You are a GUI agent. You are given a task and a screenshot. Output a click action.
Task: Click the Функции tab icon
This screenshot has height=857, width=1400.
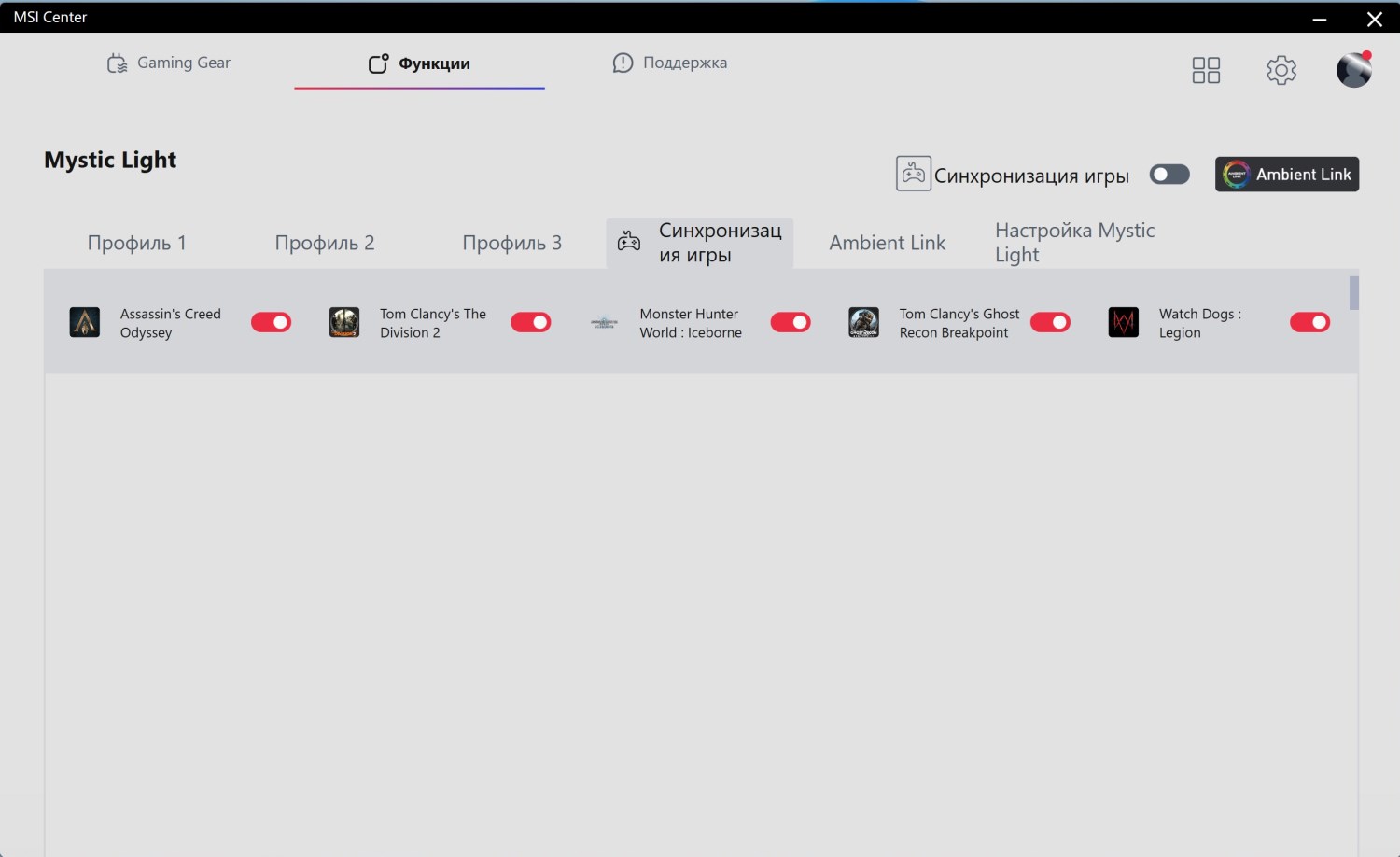(x=378, y=63)
